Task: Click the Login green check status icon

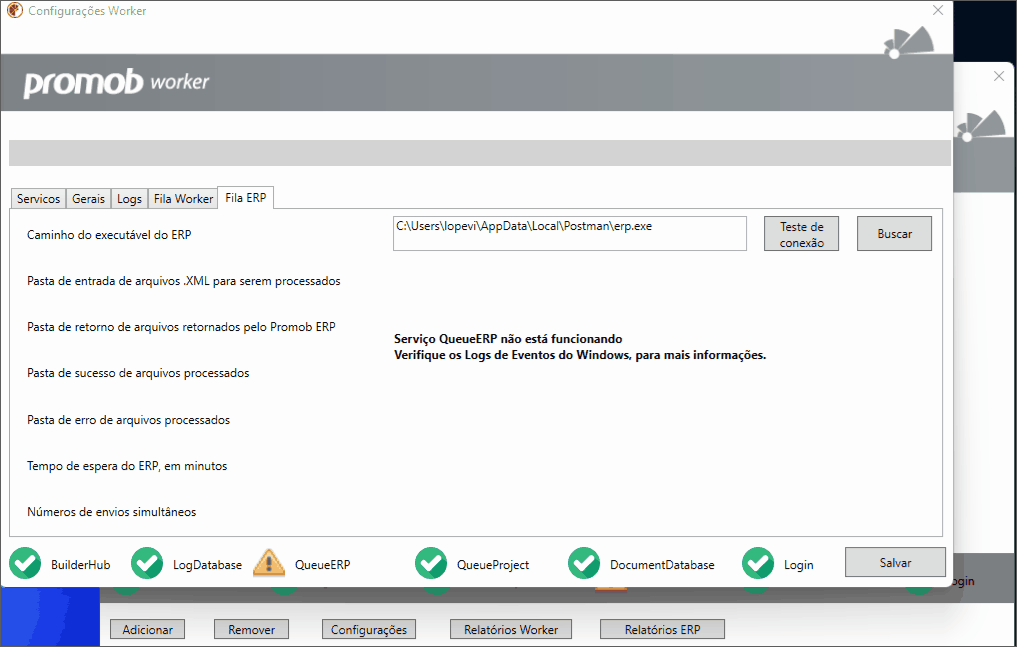Action: point(758,563)
